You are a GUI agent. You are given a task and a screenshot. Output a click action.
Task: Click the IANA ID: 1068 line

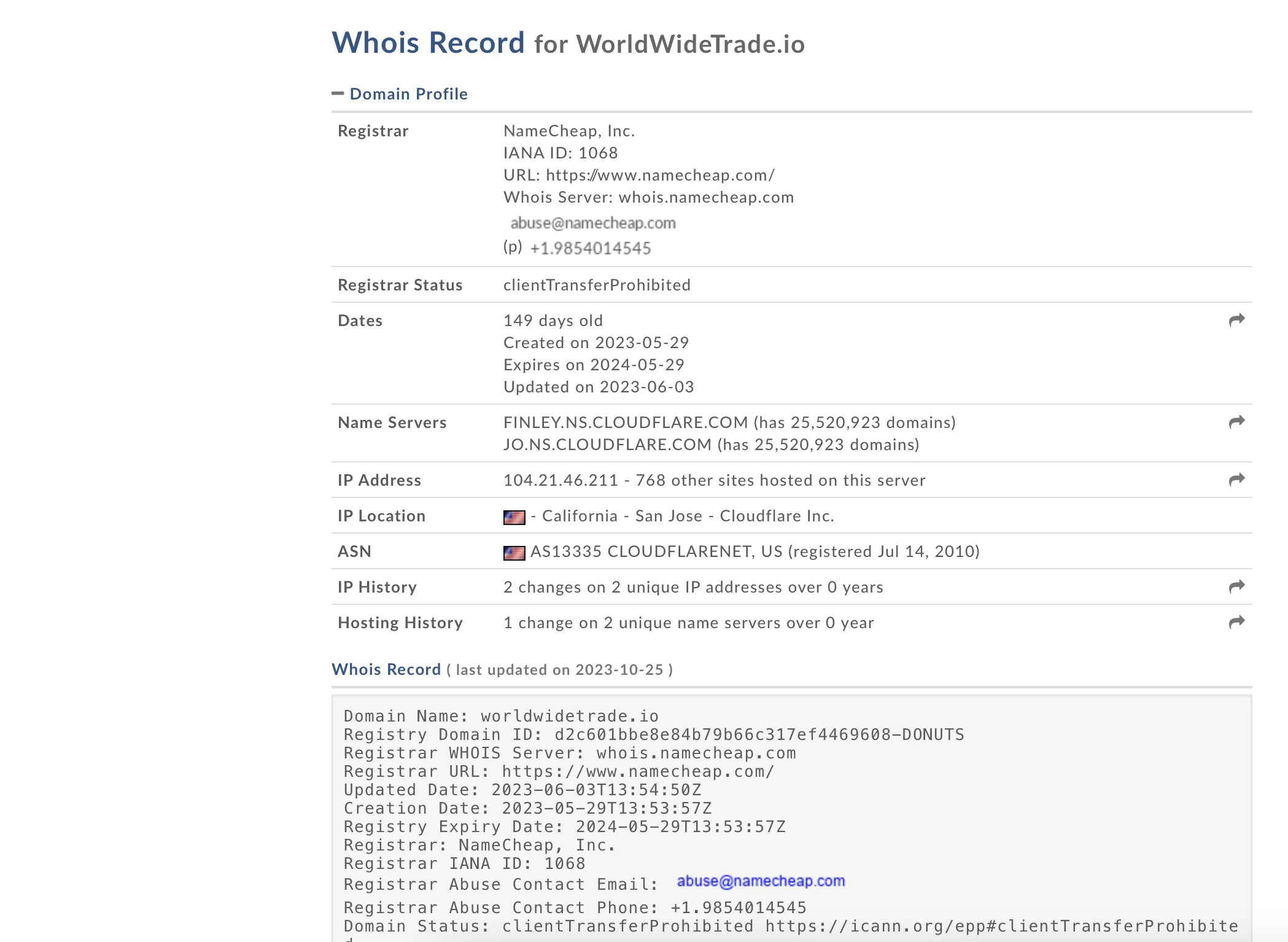point(561,153)
